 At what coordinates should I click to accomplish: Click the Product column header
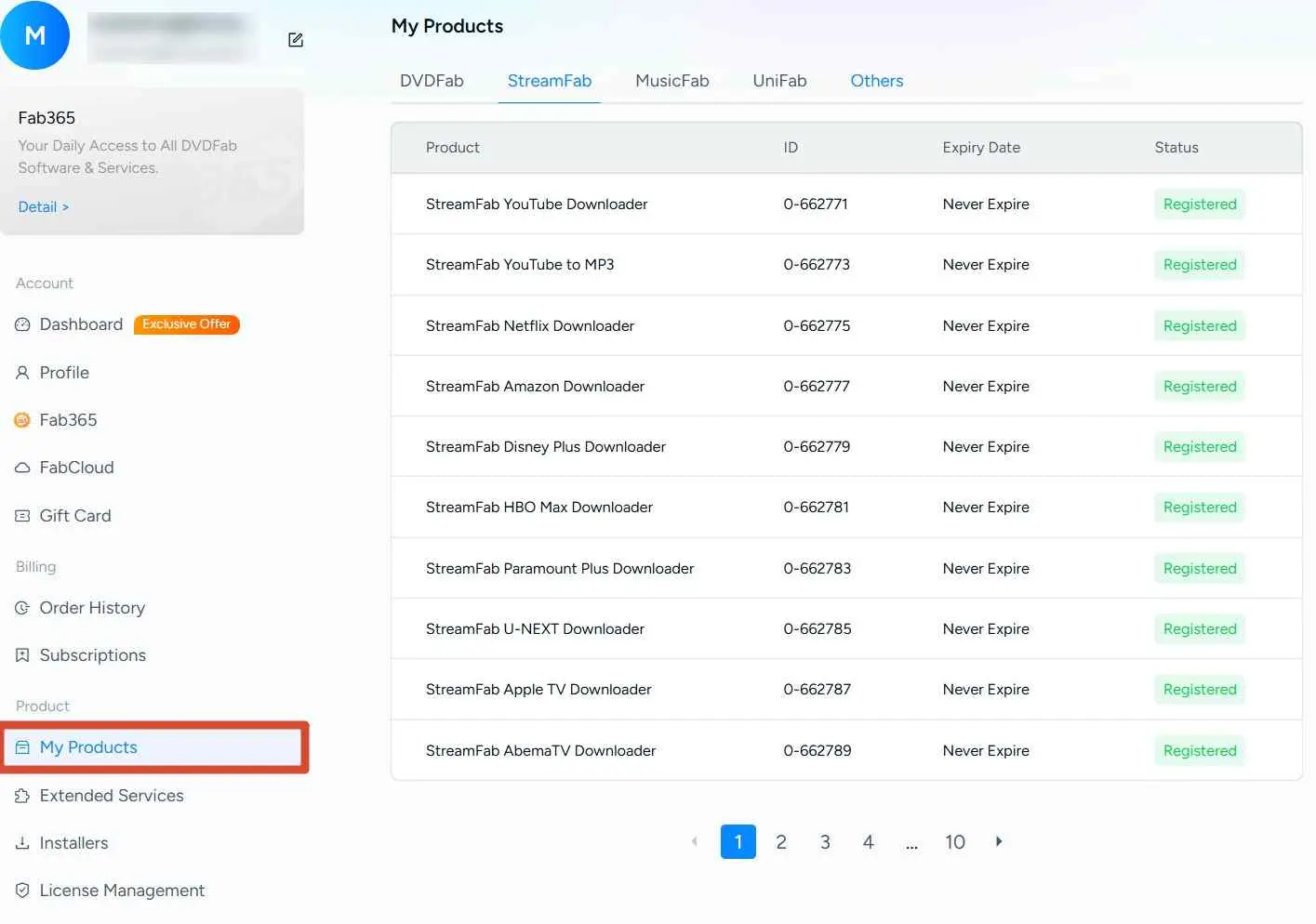tap(453, 147)
